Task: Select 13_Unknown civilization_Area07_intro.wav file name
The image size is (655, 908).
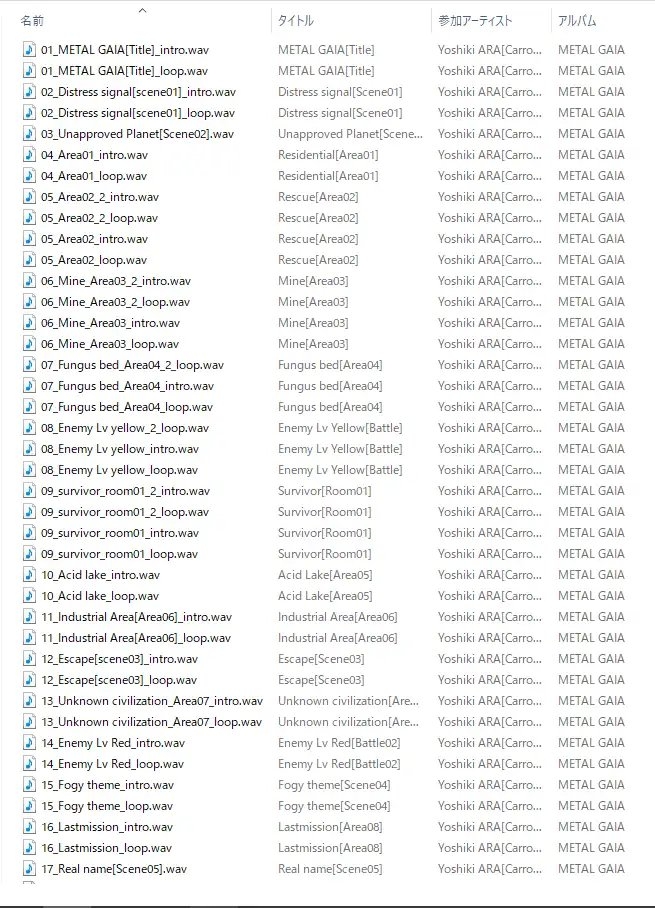Action: pos(151,701)
